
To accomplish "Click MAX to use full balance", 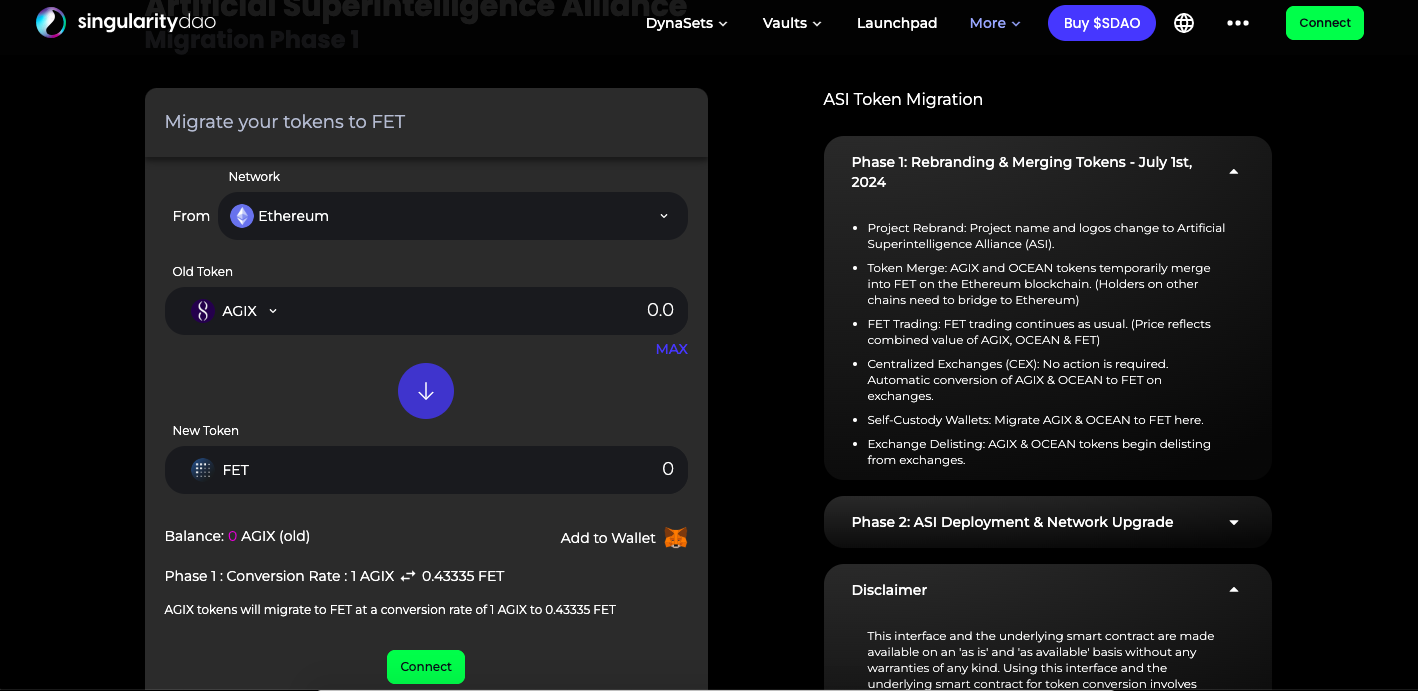I will pyautogui.click(x=672, y=349).
